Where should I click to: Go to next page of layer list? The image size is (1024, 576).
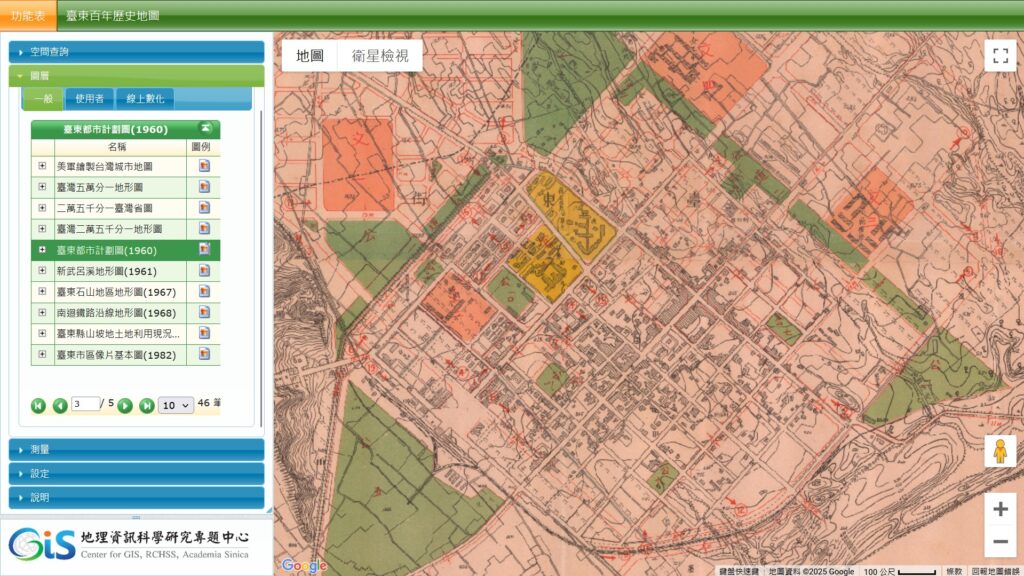(125, 405)
